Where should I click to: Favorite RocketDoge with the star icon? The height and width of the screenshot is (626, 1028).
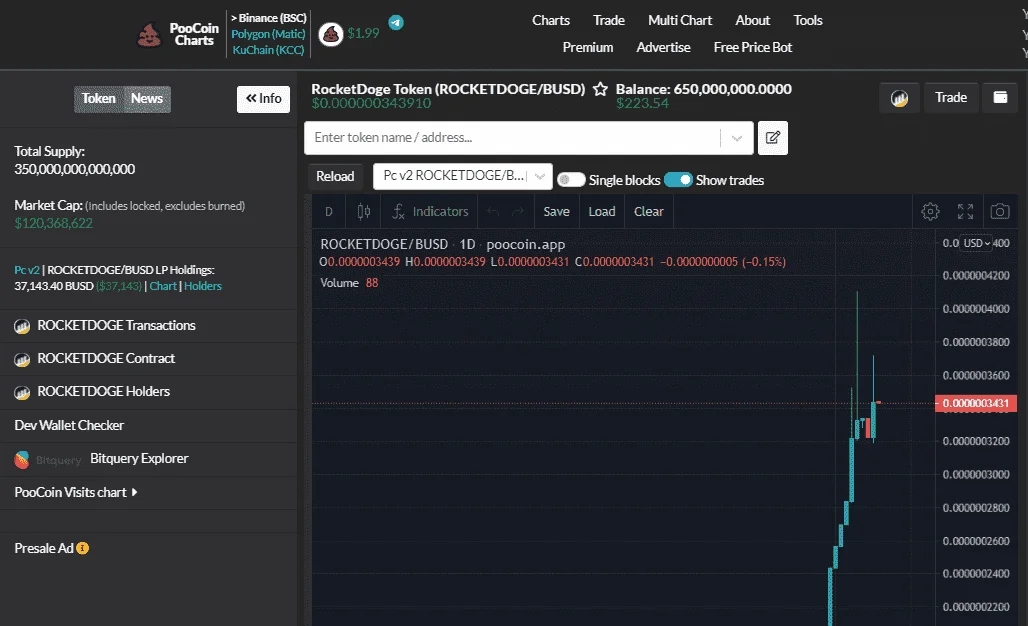tap(600, 89)
